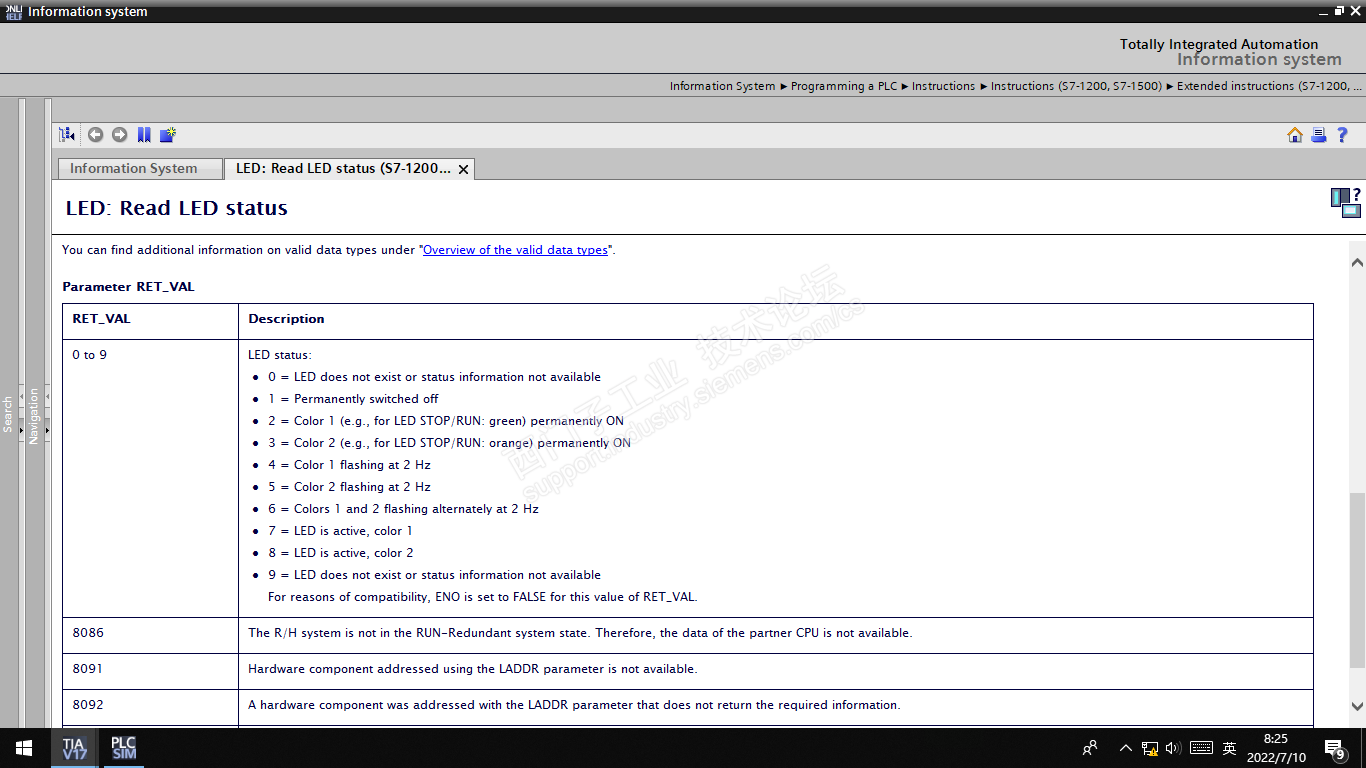Open the notification center with 9 alerts

[1335, 748]
